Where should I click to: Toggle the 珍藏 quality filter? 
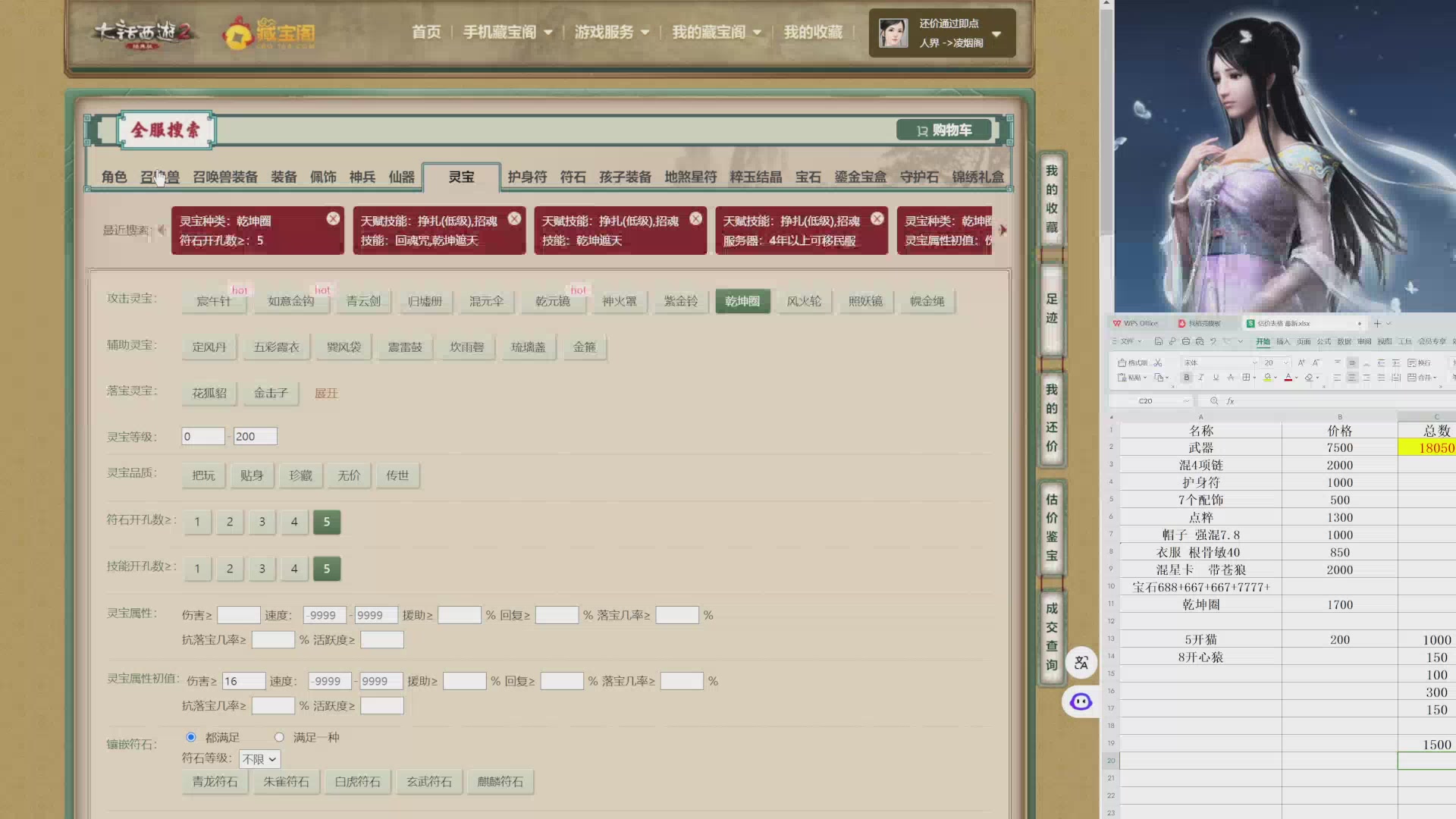pyautogui.click(x=300, y=475)
